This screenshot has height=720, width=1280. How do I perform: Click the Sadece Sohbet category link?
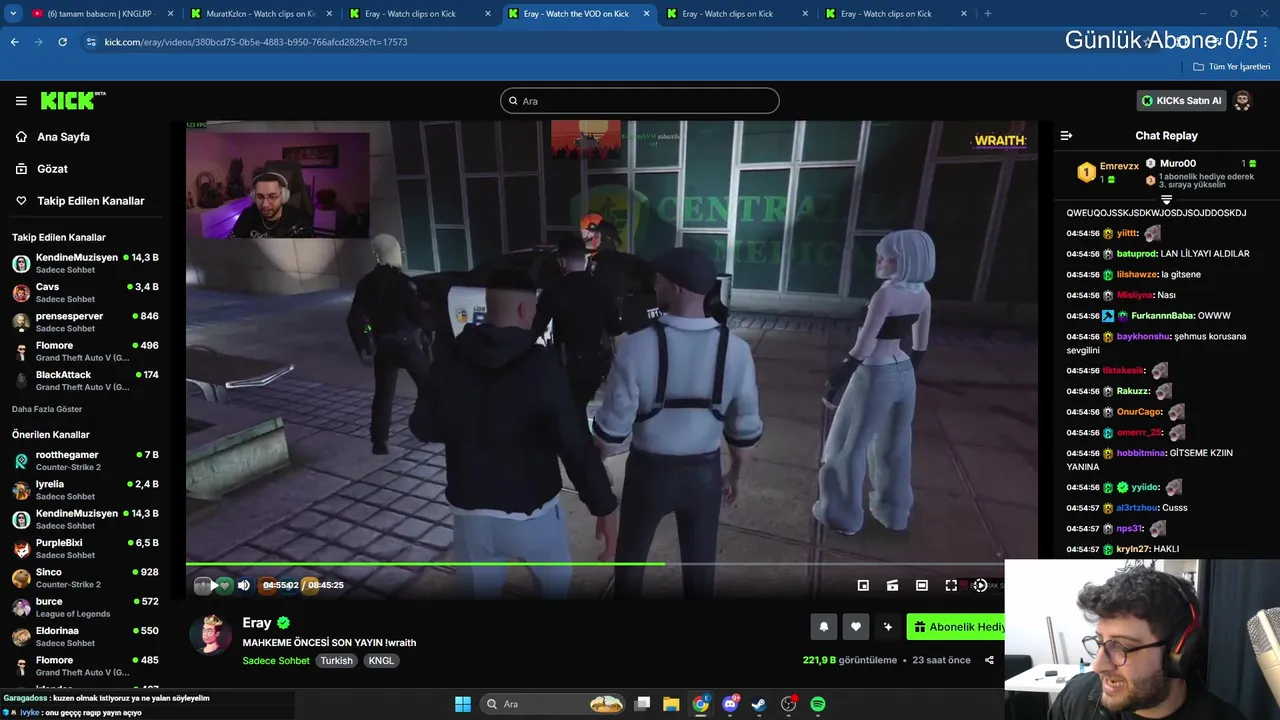click(x=276, y=661)
